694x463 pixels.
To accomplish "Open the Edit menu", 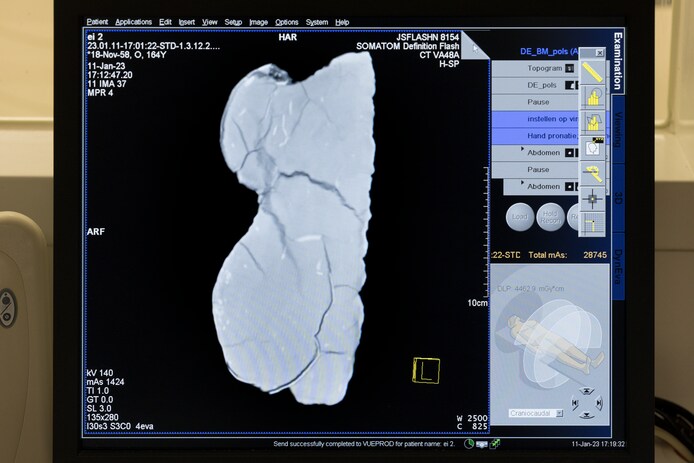I will click(x=165, y=22).
